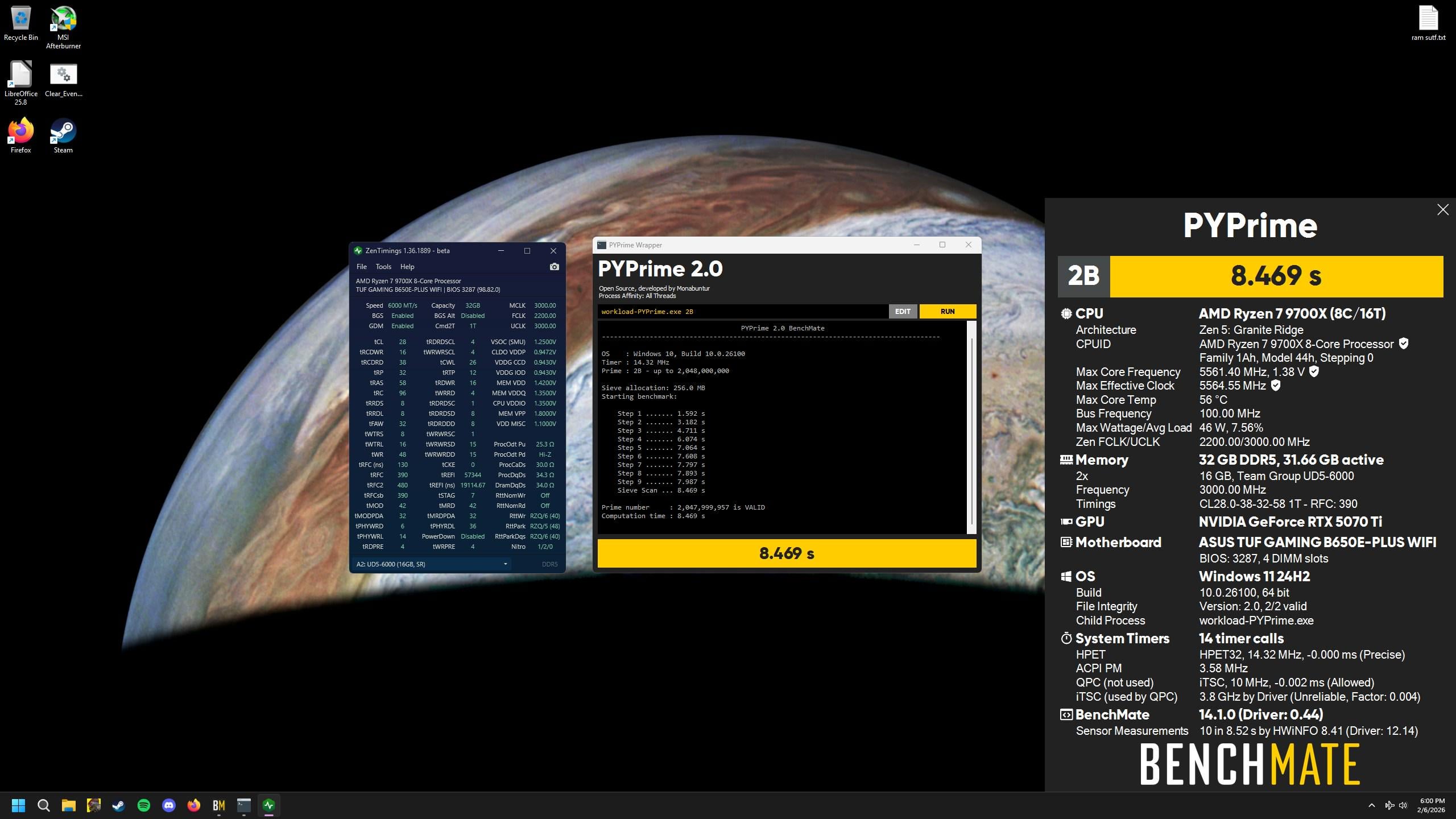Image resolution: width=1456 pixels, height=819 pixels.
Task: Show hidden system tray icons chevron
Action: (x=1371, y=805)
